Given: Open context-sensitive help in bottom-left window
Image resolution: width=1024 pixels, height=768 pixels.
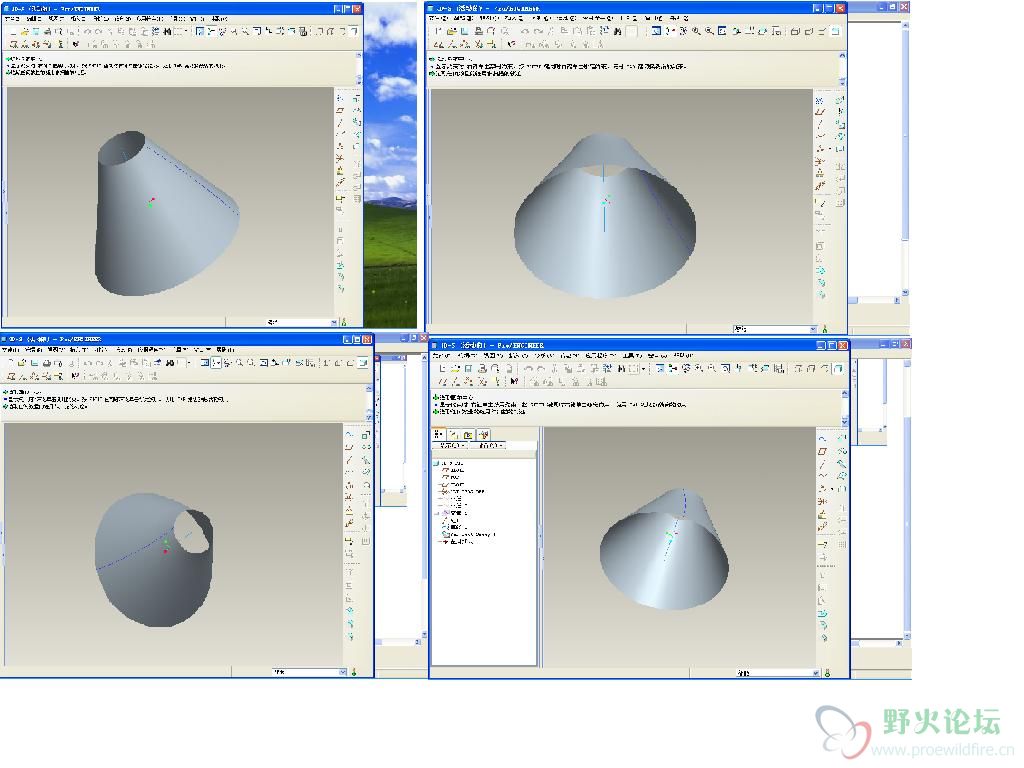Looking at the screenshot, I should click(75, 376).
